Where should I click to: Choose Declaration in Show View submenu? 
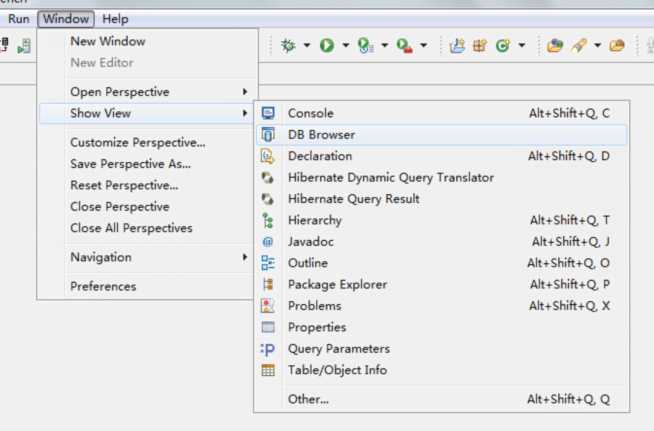point(441,156)
